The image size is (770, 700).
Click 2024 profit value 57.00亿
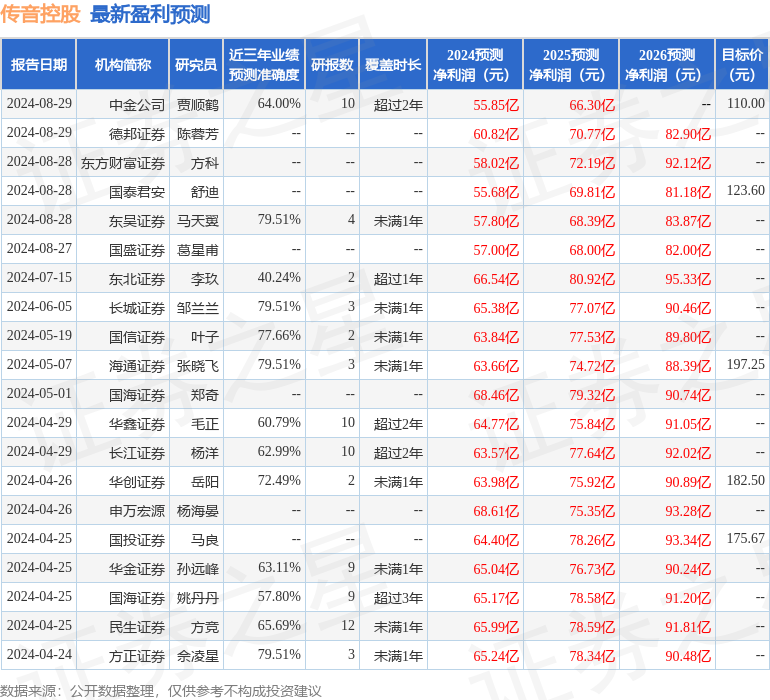[x=496, y=250]
